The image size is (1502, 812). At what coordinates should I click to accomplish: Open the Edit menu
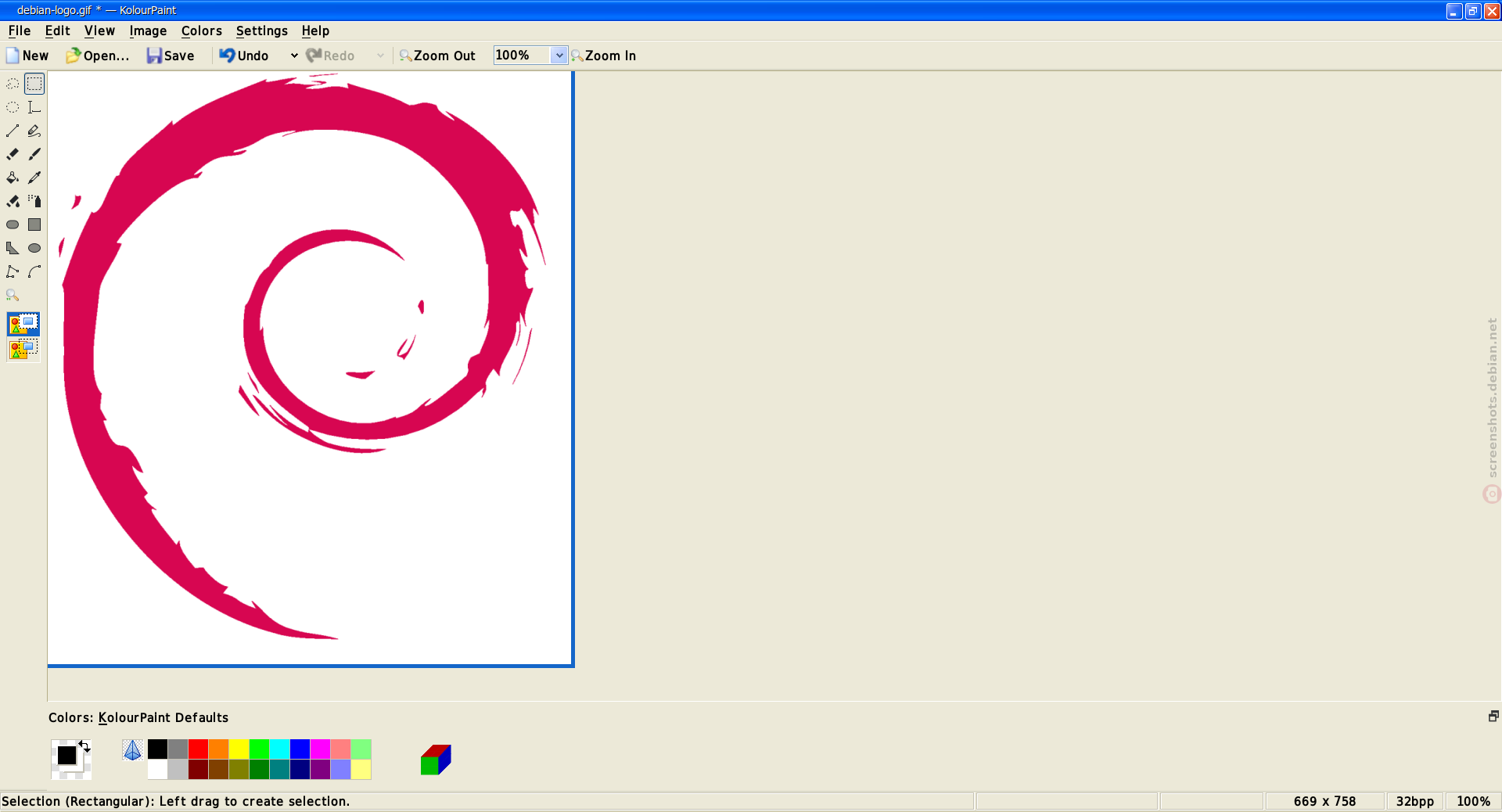pos(58,31)
